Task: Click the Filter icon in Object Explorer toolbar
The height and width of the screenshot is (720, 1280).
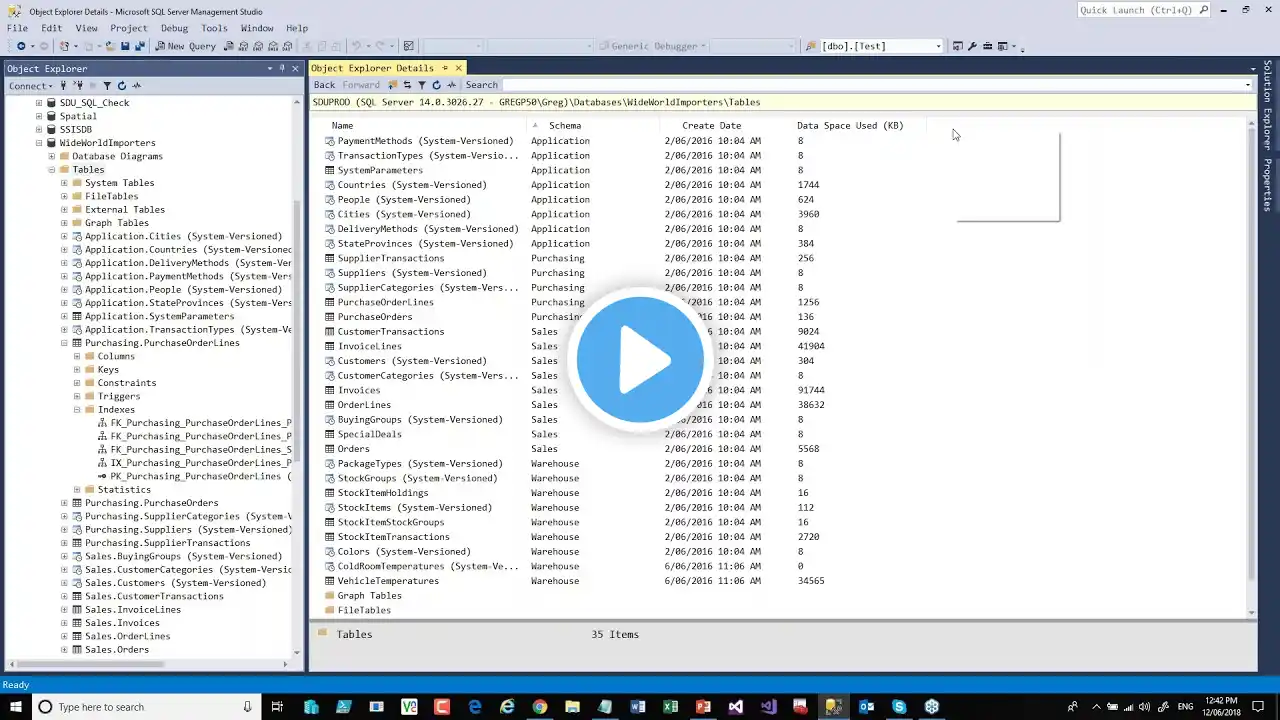Action: point(107,86)
